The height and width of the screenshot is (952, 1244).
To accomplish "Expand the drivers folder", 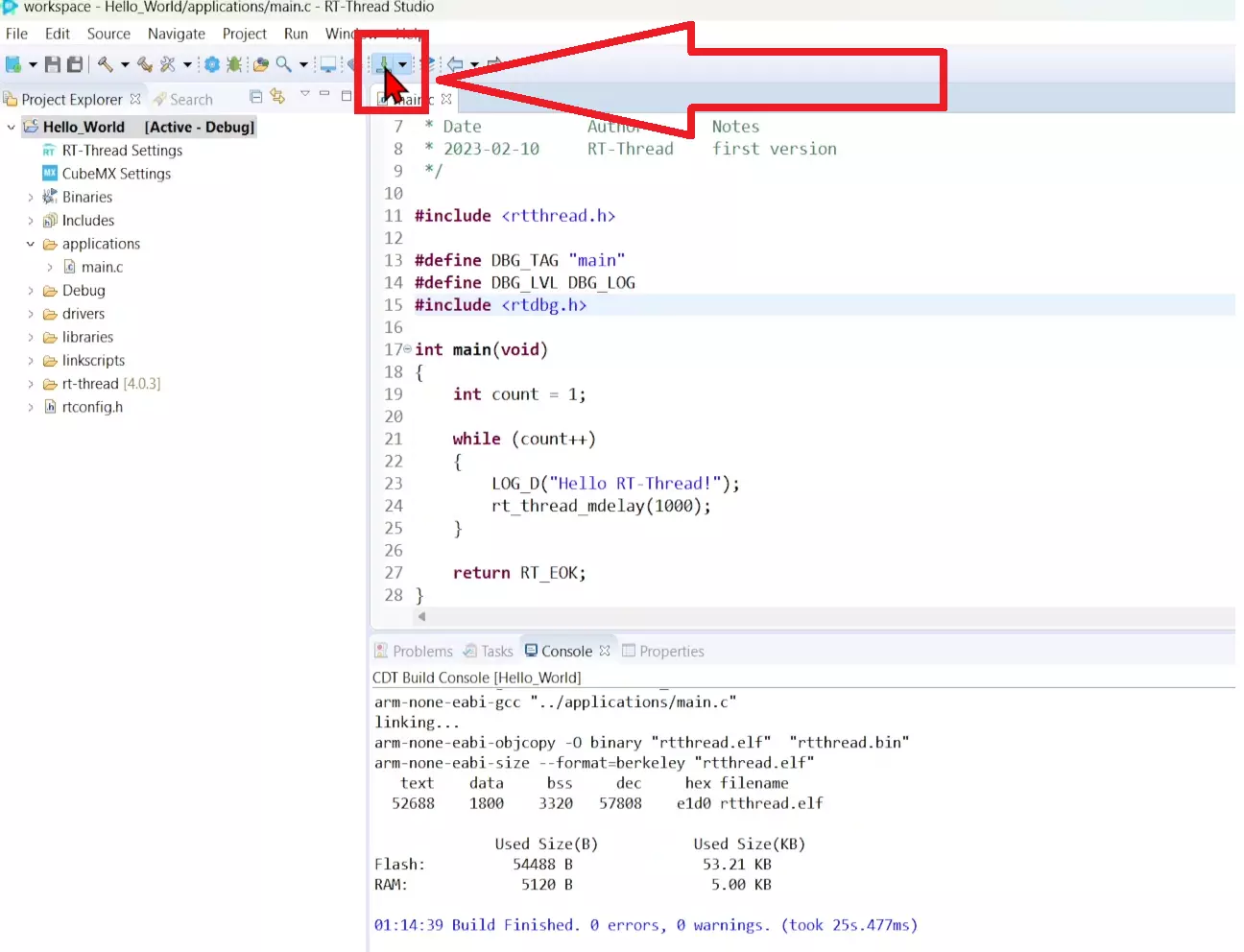I will click(31, 314).
